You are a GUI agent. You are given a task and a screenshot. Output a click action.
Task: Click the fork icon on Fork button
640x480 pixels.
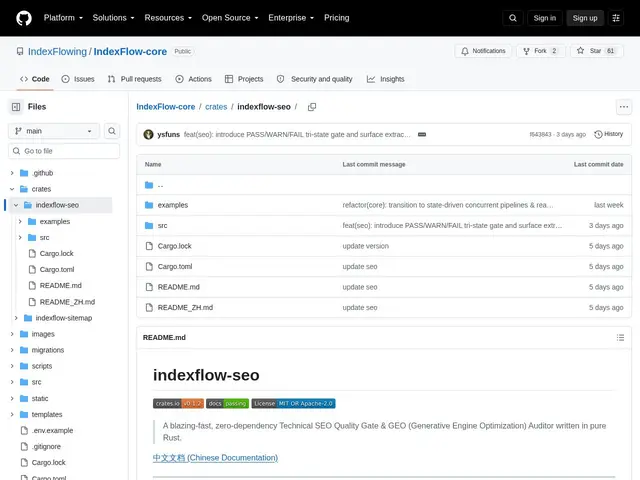click(527, 51)
